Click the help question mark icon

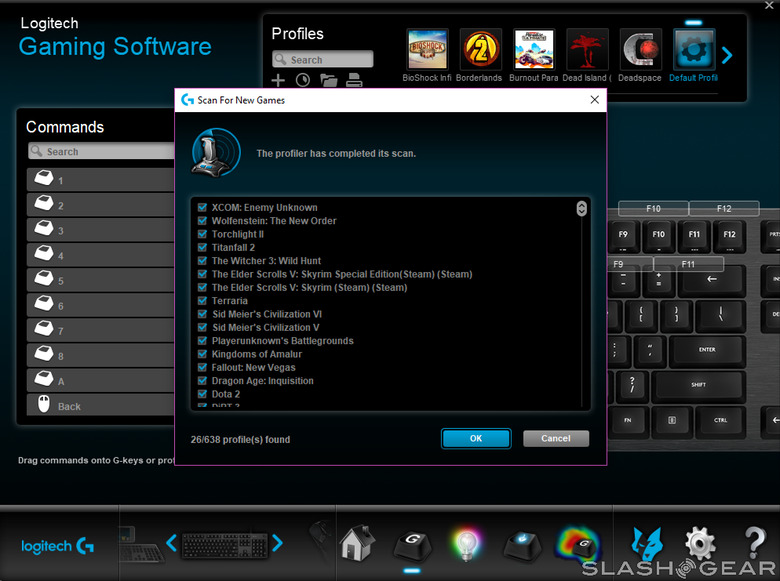755,544
